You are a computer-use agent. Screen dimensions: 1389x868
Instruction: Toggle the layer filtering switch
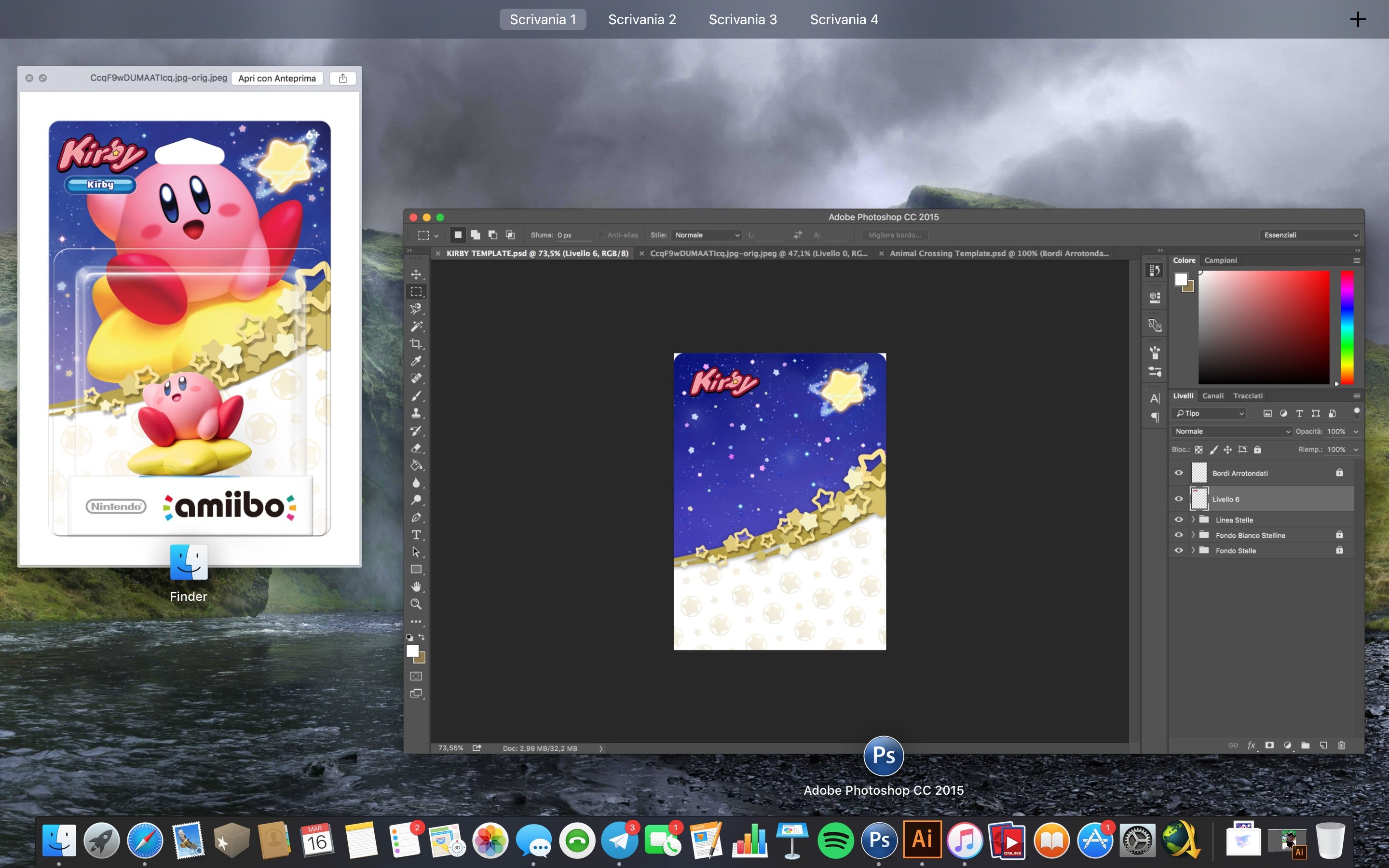1357,412
